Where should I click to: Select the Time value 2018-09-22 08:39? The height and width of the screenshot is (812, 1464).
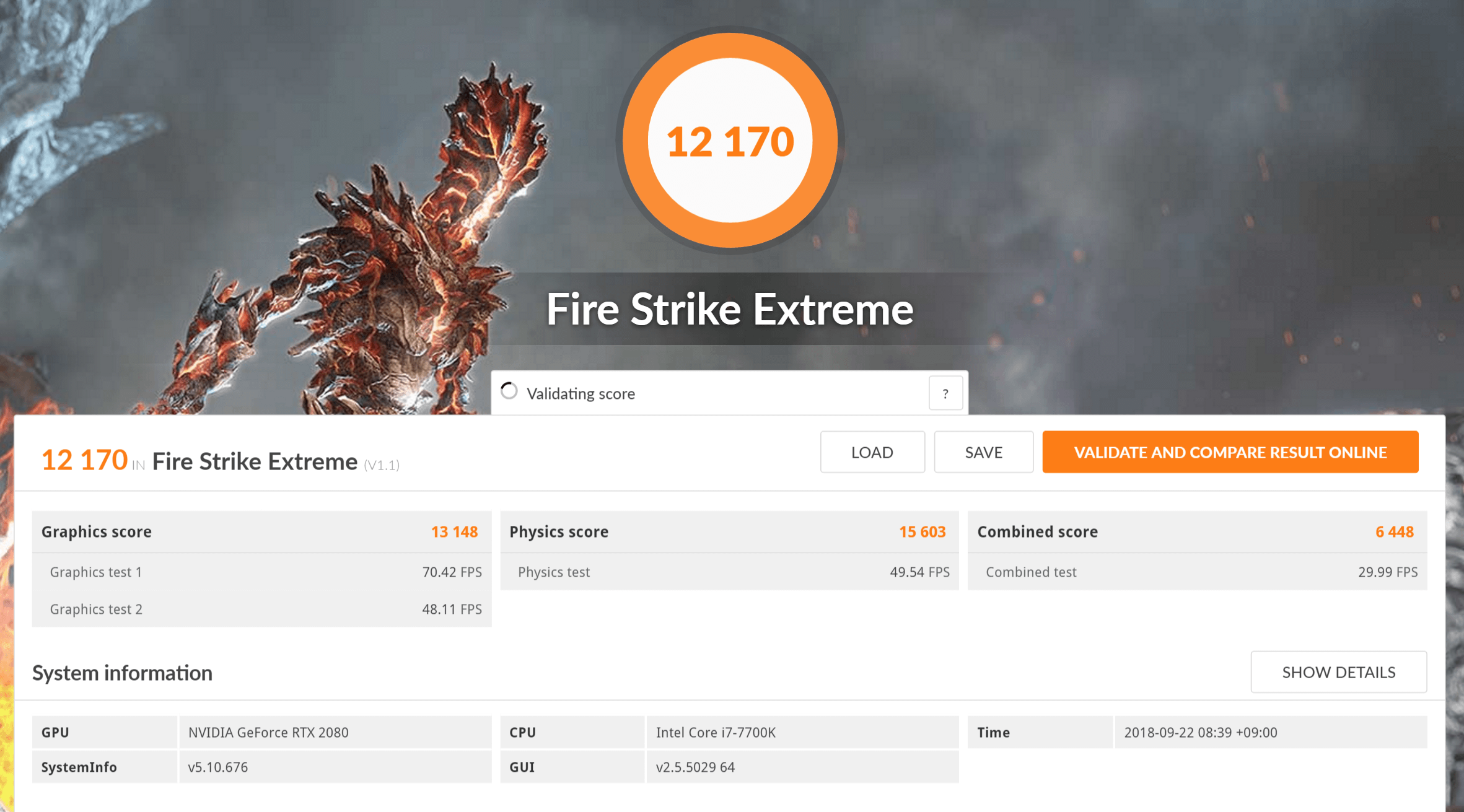tap(1200, 733)
